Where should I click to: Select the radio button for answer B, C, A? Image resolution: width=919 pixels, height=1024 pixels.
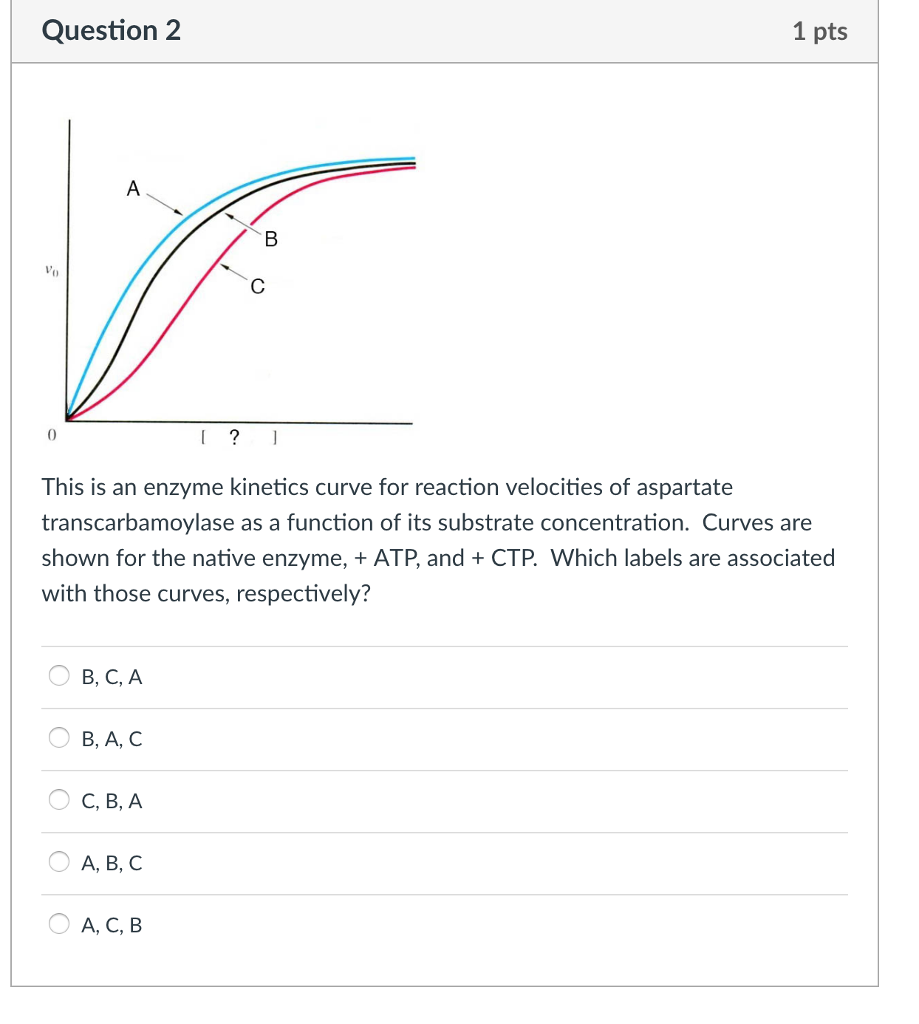tap(58, 676)
